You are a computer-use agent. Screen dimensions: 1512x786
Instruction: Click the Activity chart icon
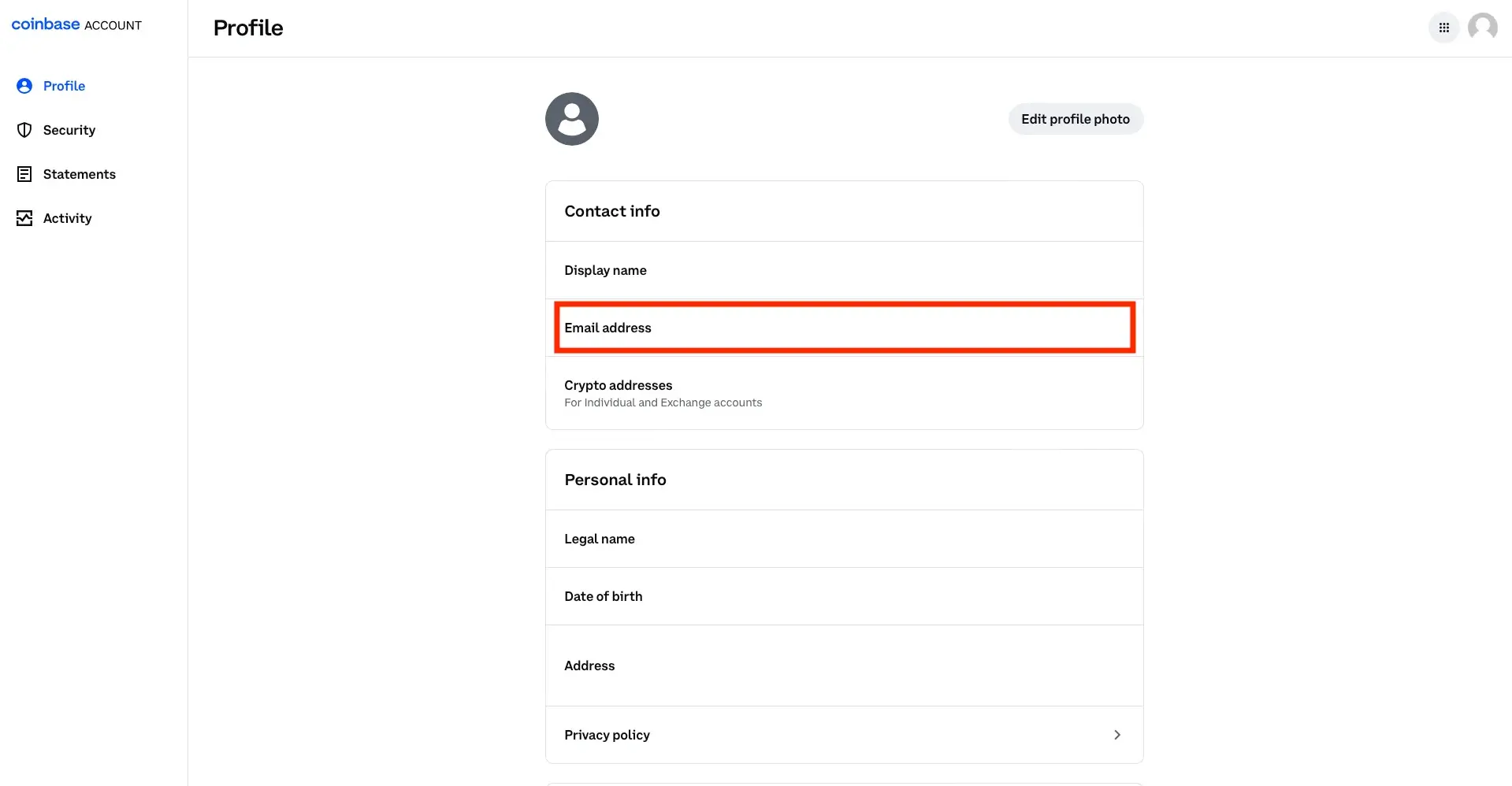pyautogui.click(x=24, y=218)
